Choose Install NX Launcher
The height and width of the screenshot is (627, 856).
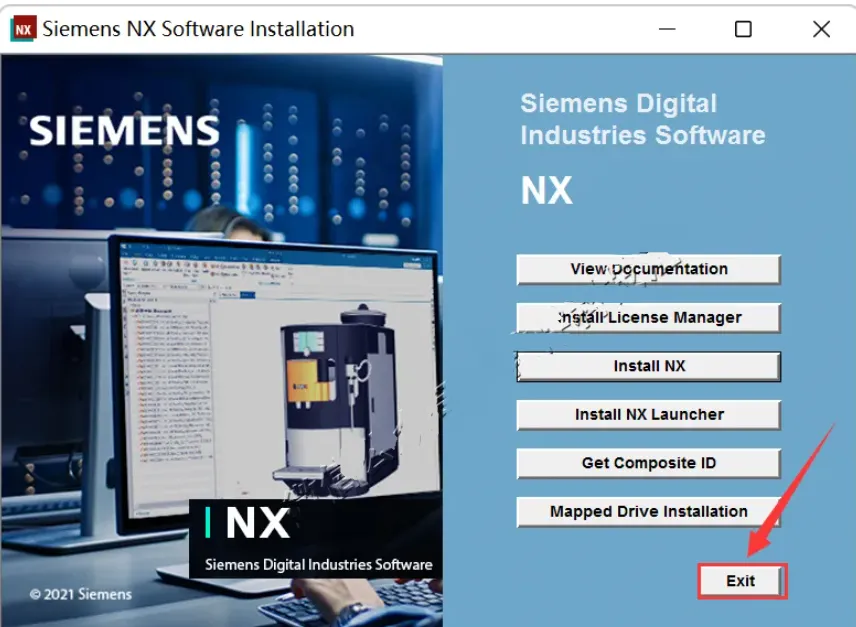(649, 415)
